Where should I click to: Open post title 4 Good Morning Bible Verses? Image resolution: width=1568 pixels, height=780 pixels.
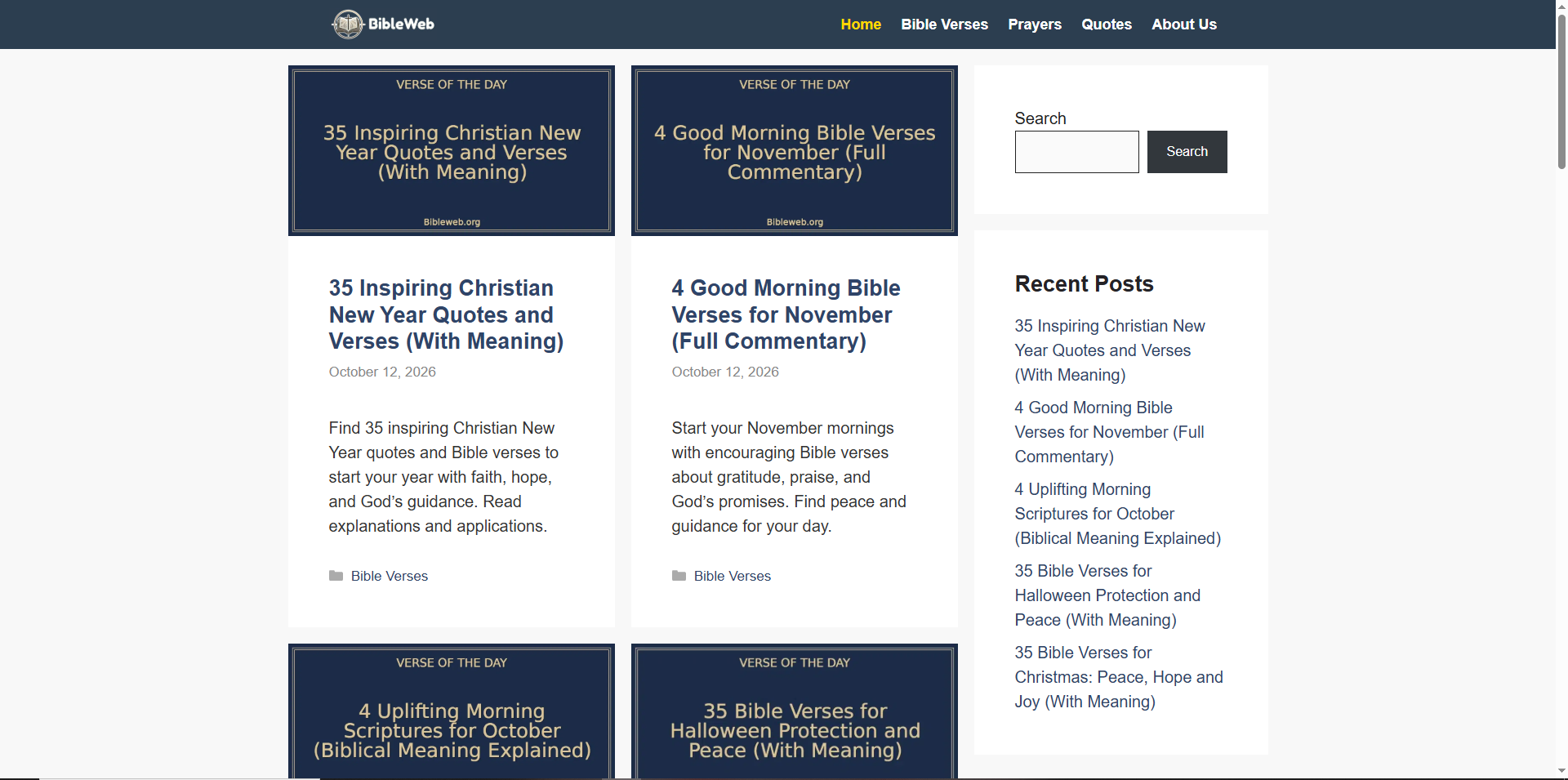click(x=786, y=314)
